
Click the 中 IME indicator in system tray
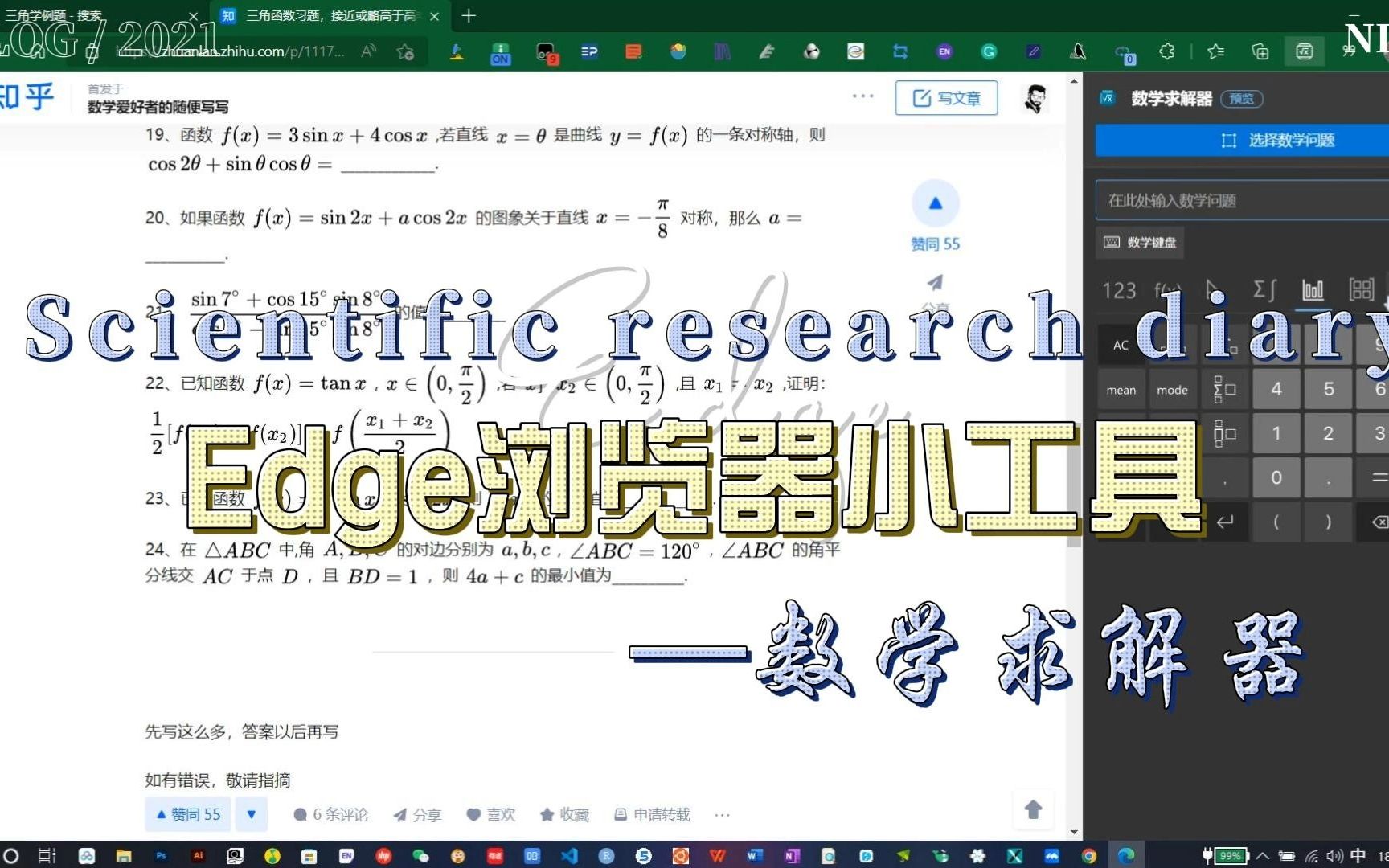1358,856
